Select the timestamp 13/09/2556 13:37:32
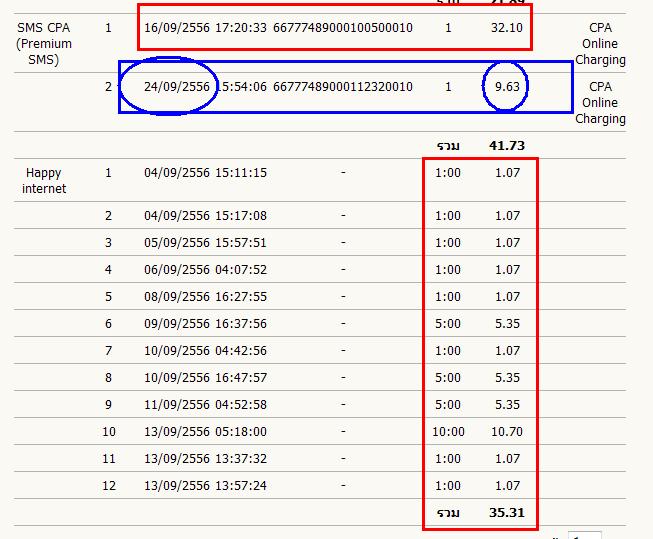Viewport: 653px width, 539px height. click(x=205, y=459)
